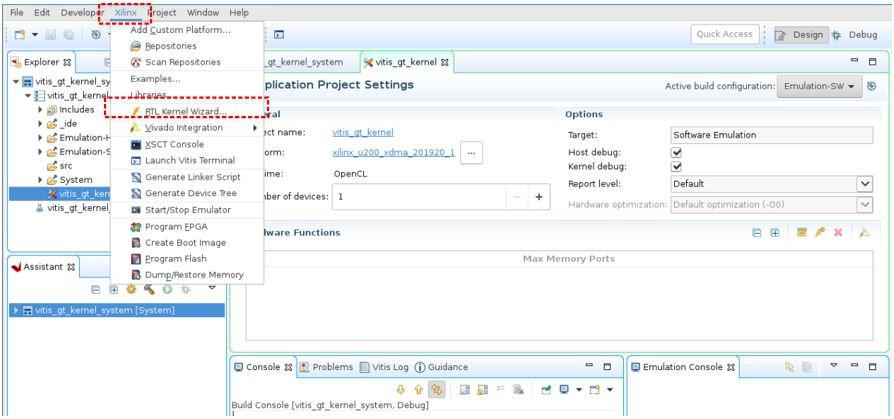The height and width of the screenshot is (419, 894).
Task: Click the Program Flash icon
Action: coord(136,259)
